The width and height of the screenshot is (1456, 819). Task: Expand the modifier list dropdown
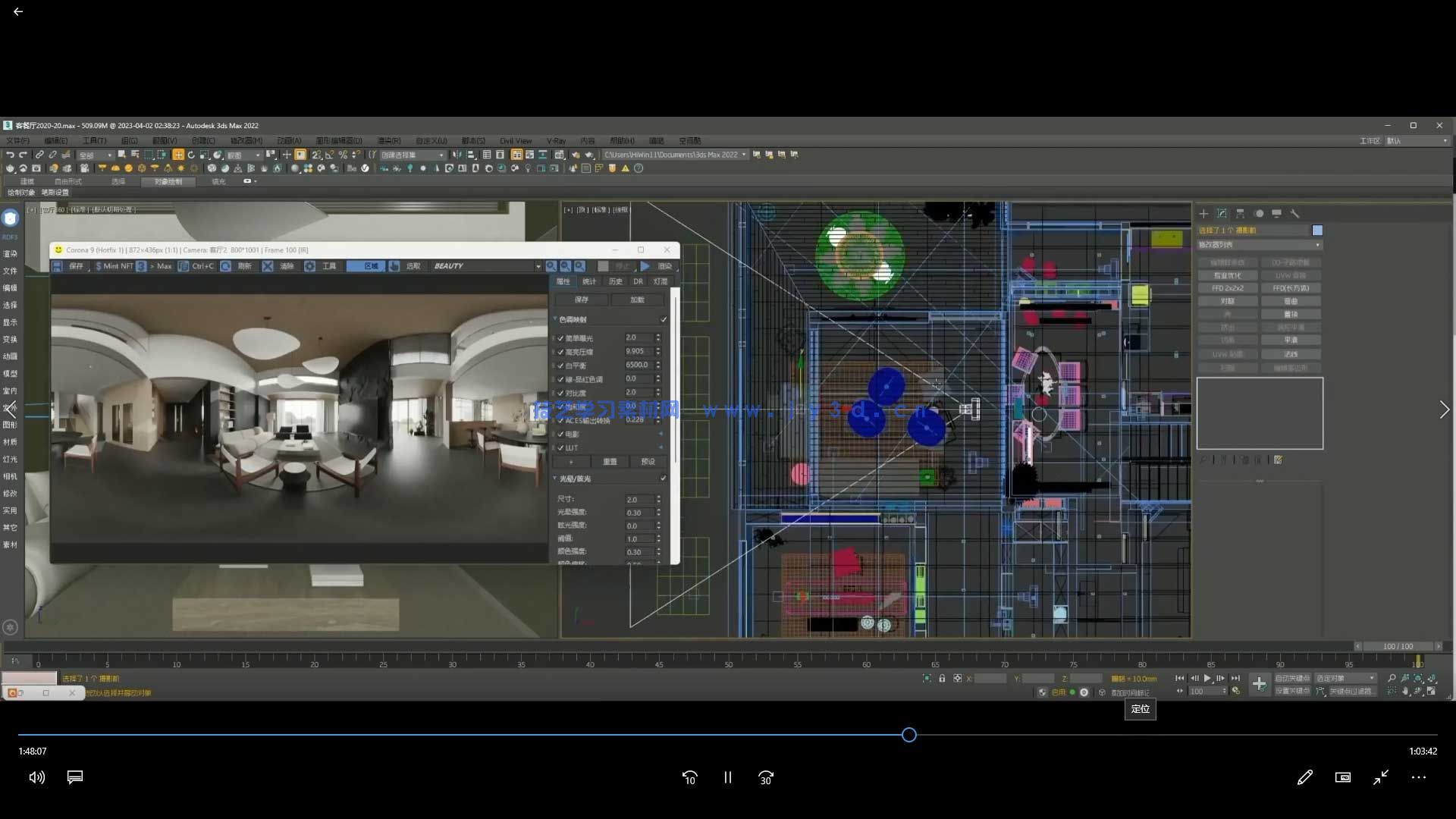tap(1317, 245)
